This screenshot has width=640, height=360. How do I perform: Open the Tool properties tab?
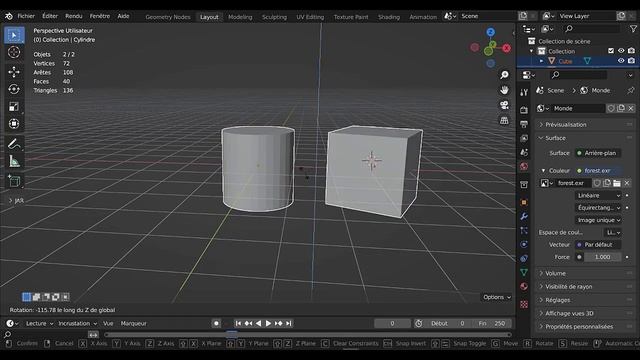point(524,92)
